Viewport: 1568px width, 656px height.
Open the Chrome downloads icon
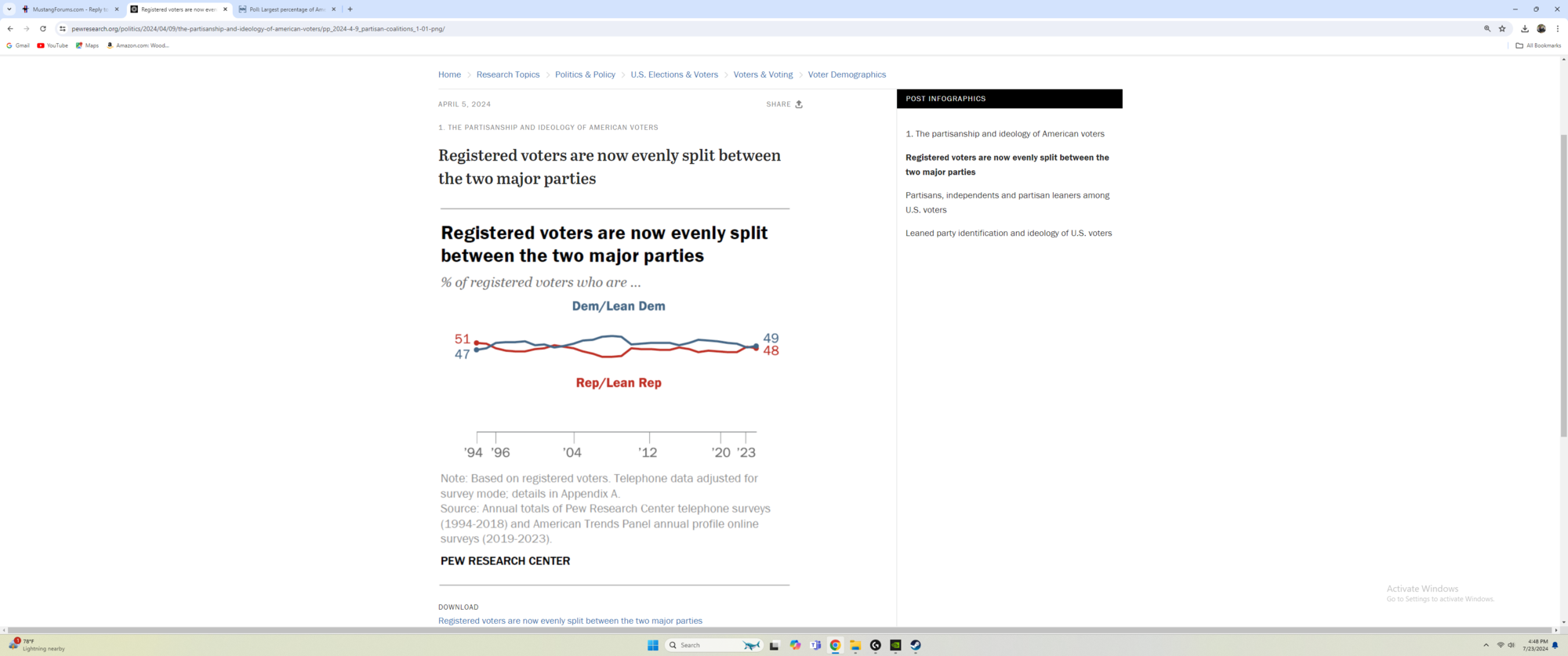click(x=1524, y=29)
